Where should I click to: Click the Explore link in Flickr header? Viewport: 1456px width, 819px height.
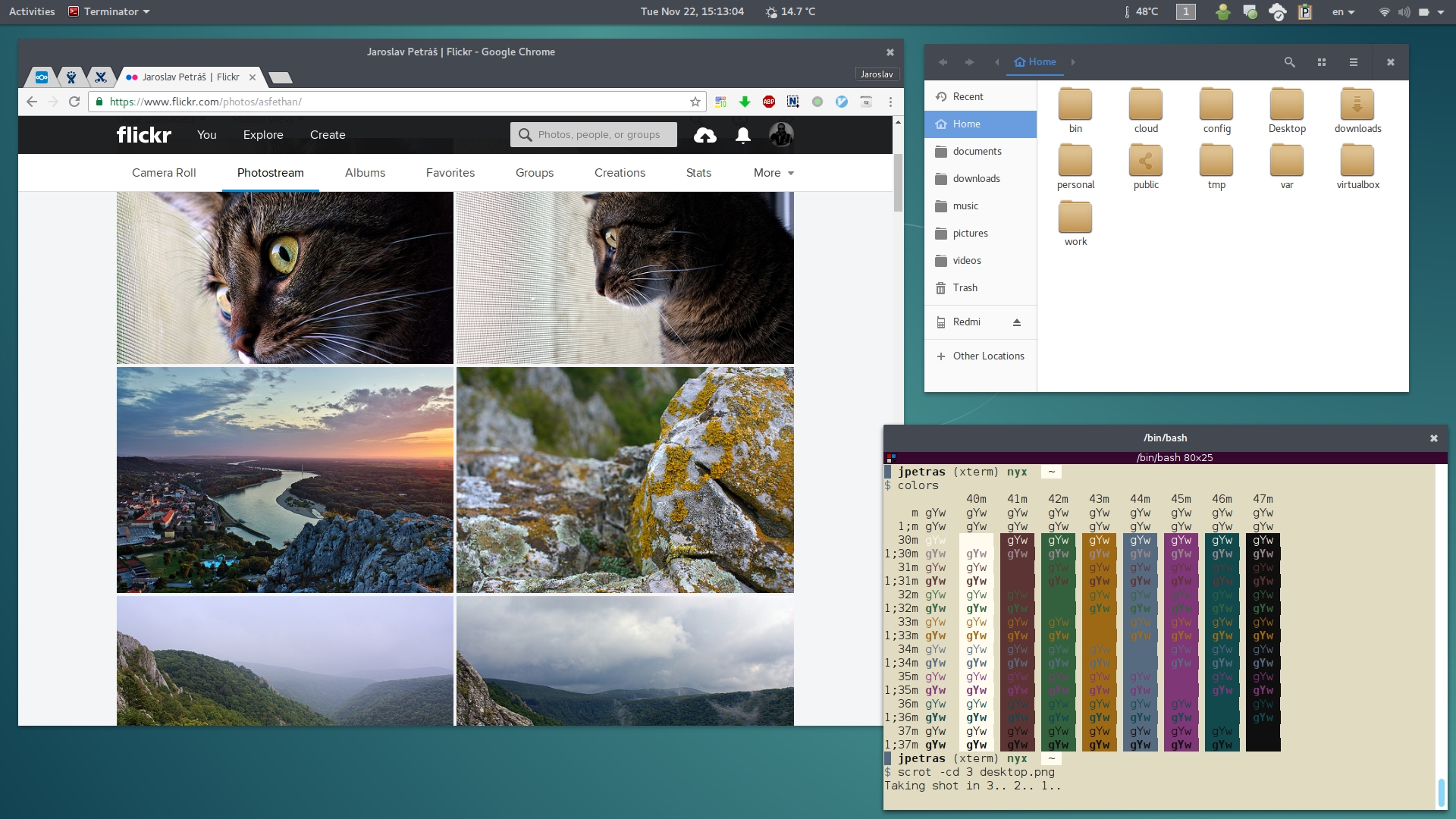[263, 135]
